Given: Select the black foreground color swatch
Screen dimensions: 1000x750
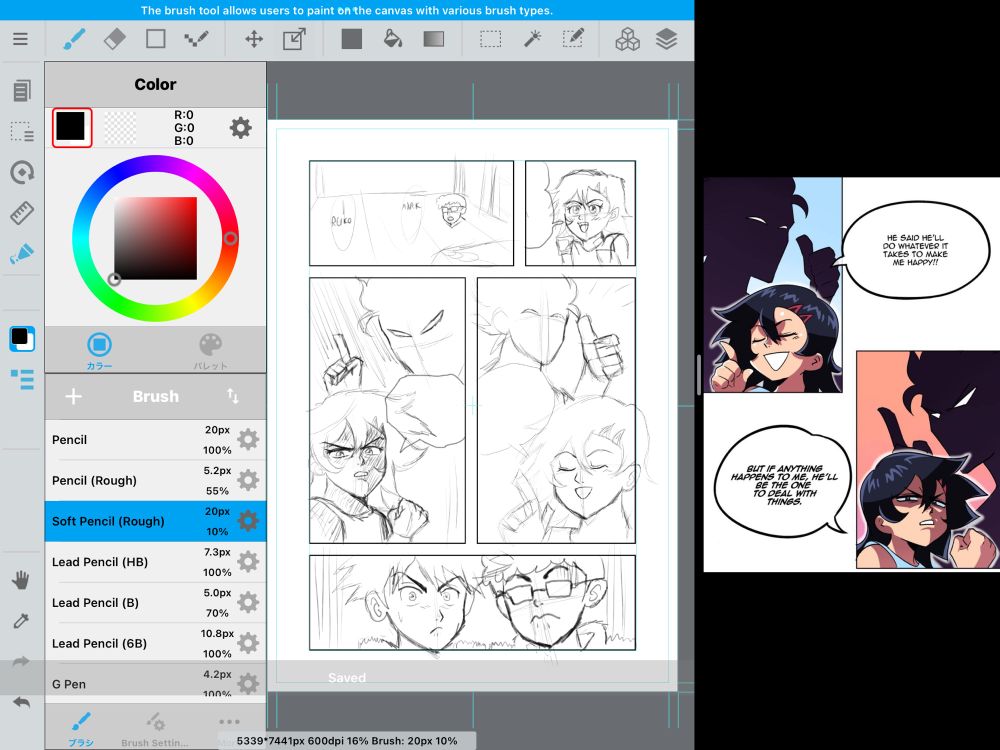Looking at the screenshot, I should point(71,127).
